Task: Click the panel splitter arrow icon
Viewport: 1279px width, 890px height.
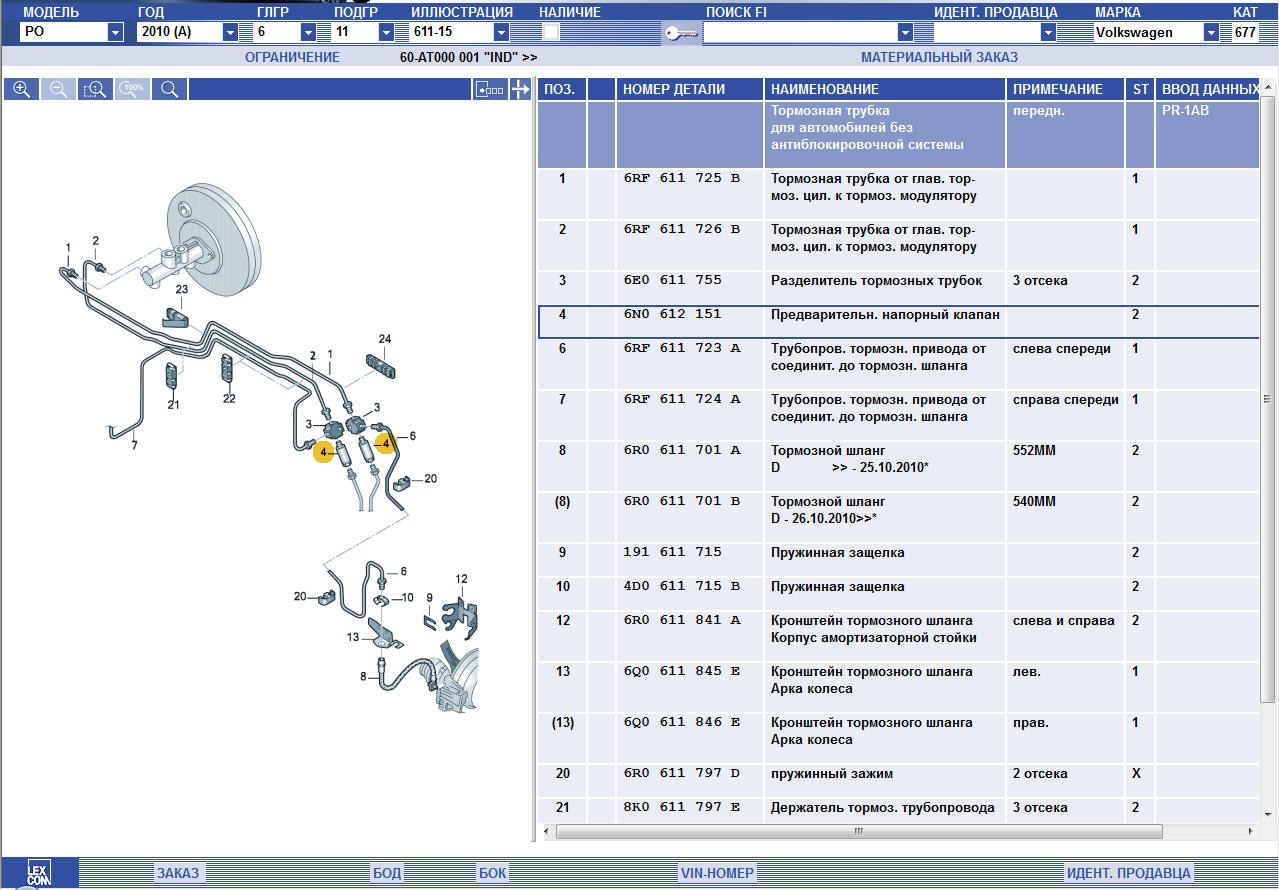Action: pos(520,90)
